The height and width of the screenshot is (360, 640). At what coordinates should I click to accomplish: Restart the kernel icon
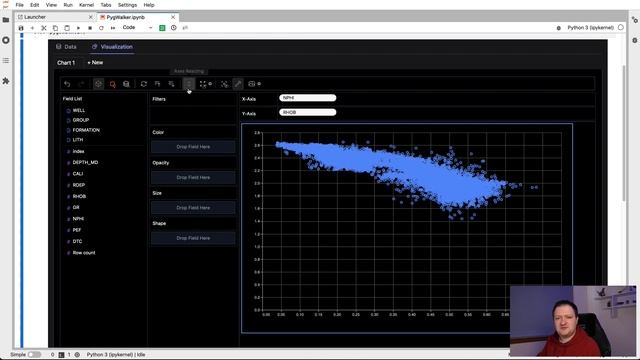[x=101, y=28]
